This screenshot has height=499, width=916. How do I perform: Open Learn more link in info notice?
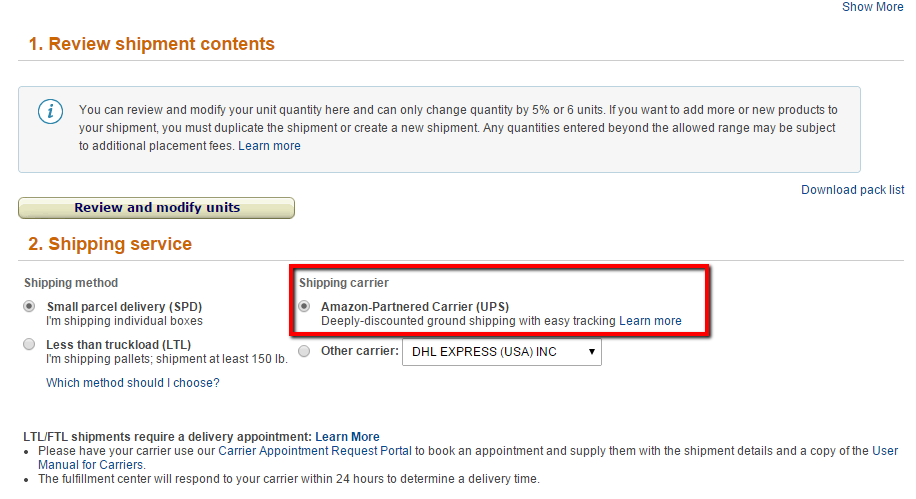coord(269,146)
